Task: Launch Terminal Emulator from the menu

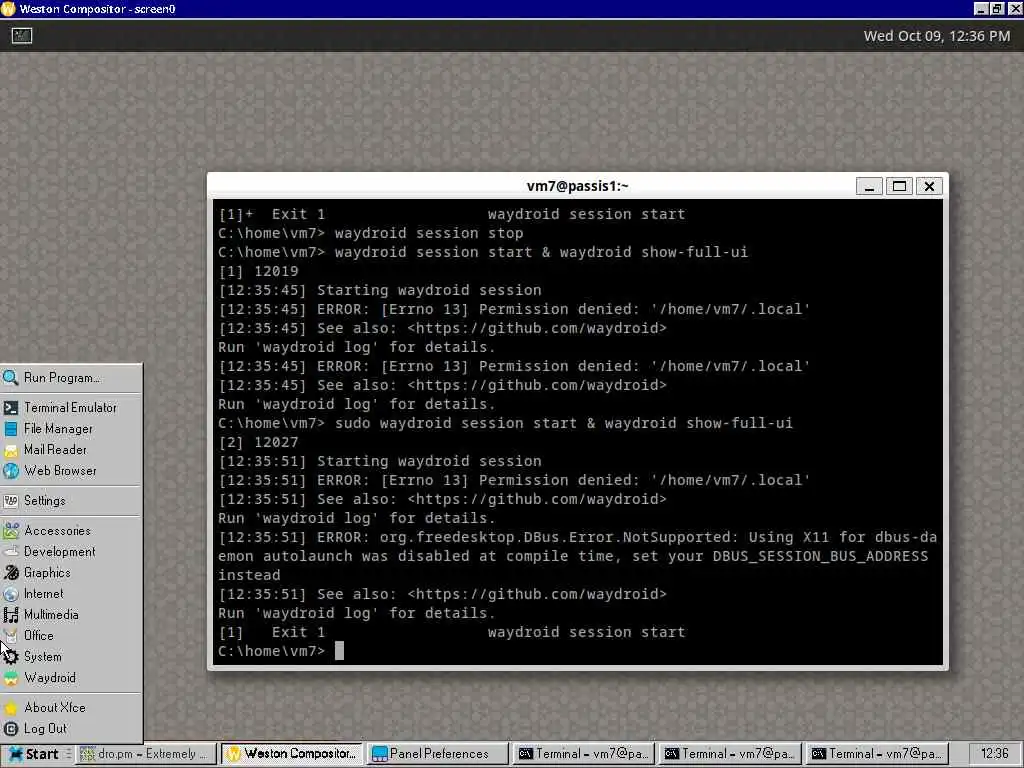Action: click(x=71, y=408)
